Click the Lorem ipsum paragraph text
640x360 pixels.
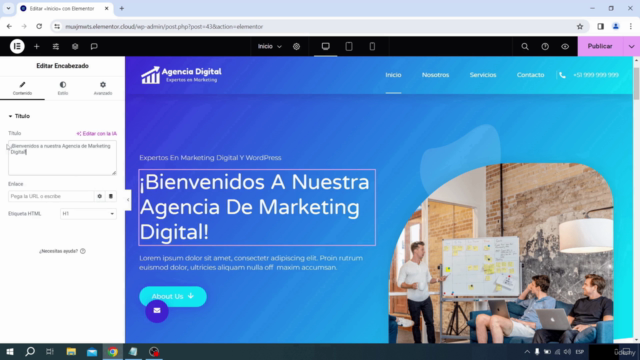tap(251, 263)
